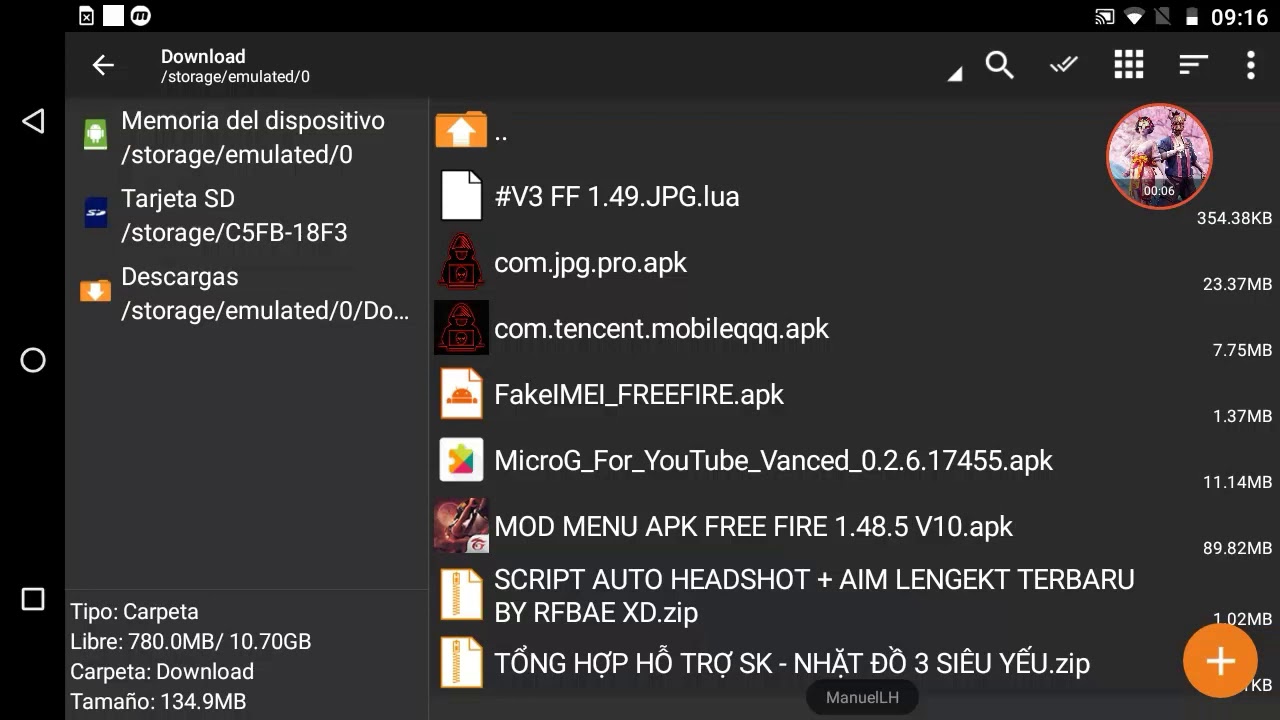Tap the 'Tipo: Carpeta' info line
The image size is (1280, 720).
tap(134, 611)
